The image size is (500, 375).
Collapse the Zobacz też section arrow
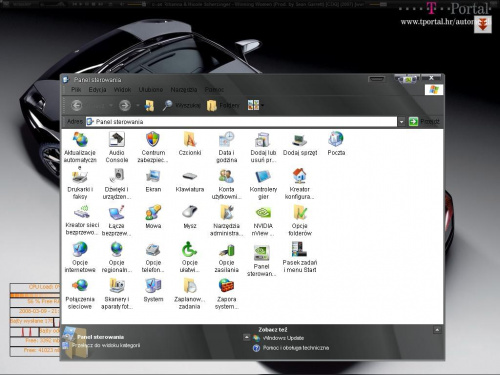[x=246, y=337]
